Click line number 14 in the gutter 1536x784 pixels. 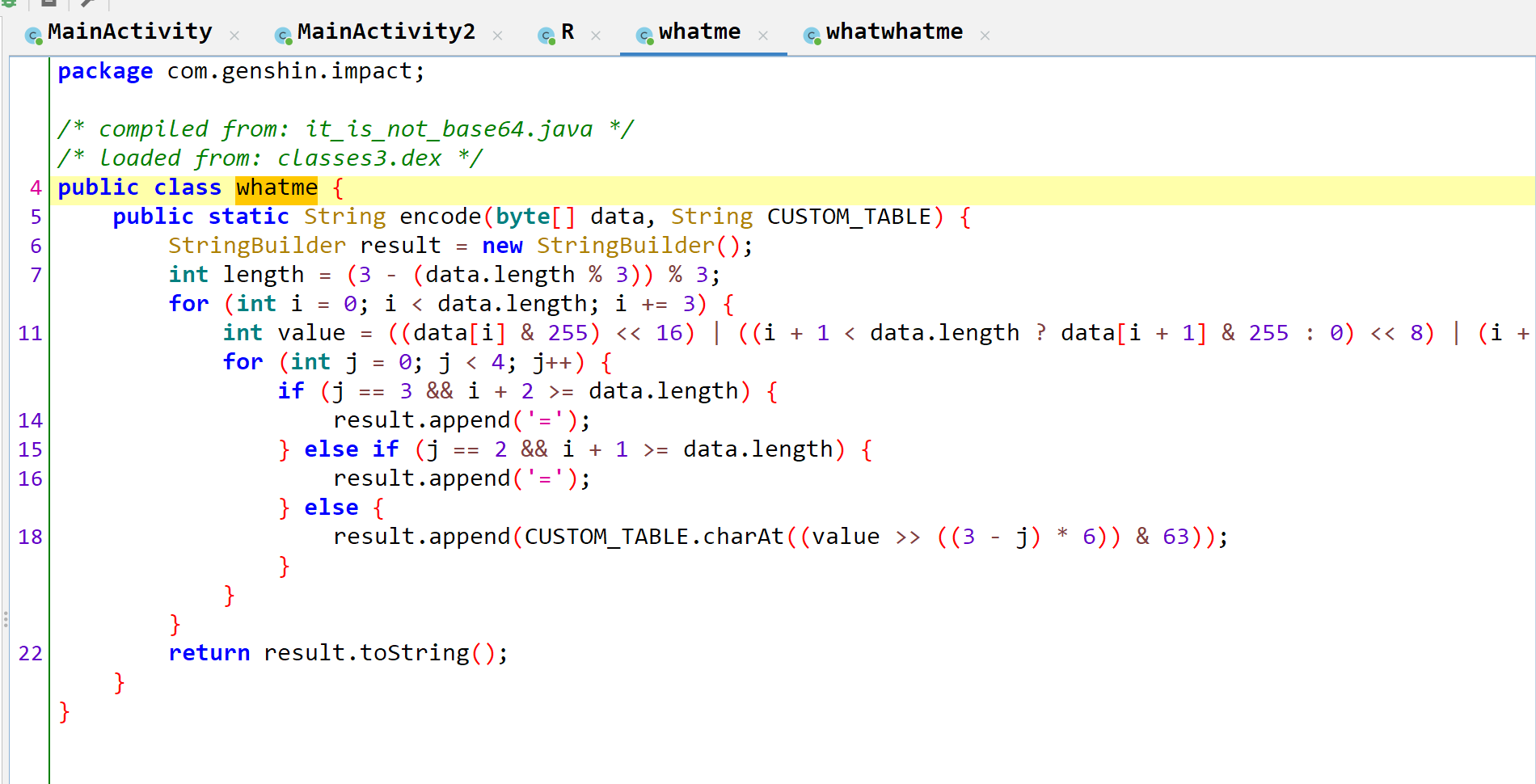click(30, 421)
